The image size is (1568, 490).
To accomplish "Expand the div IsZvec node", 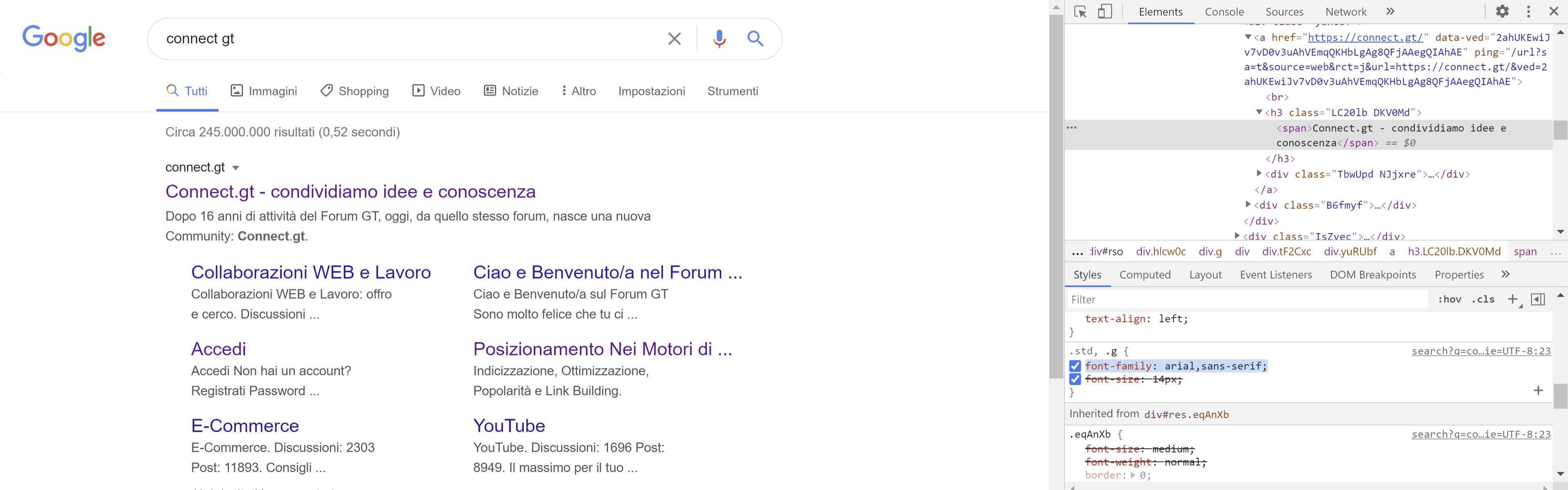I will (x=1237, y=235).
